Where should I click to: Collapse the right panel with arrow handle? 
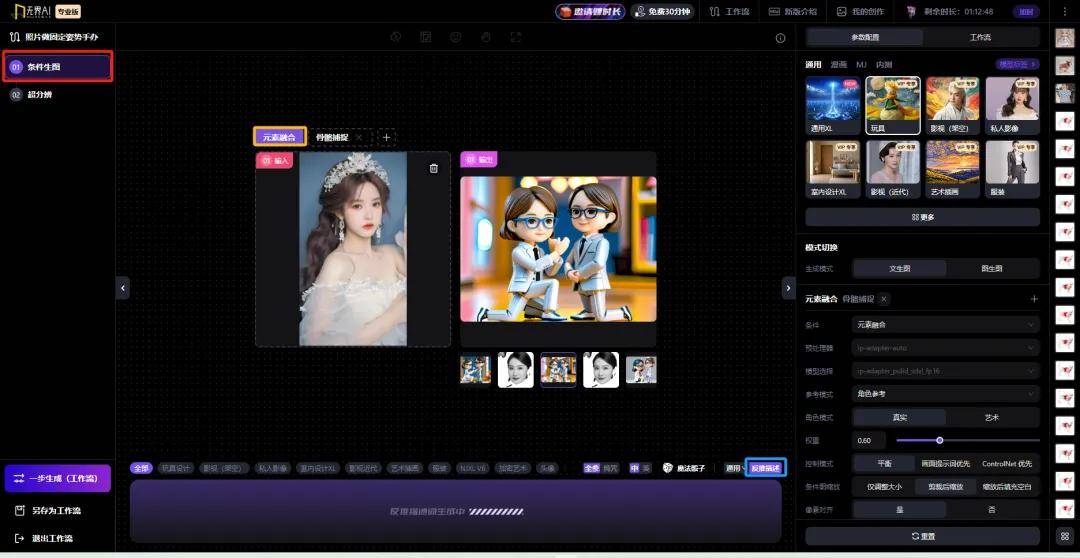point(788,288)
